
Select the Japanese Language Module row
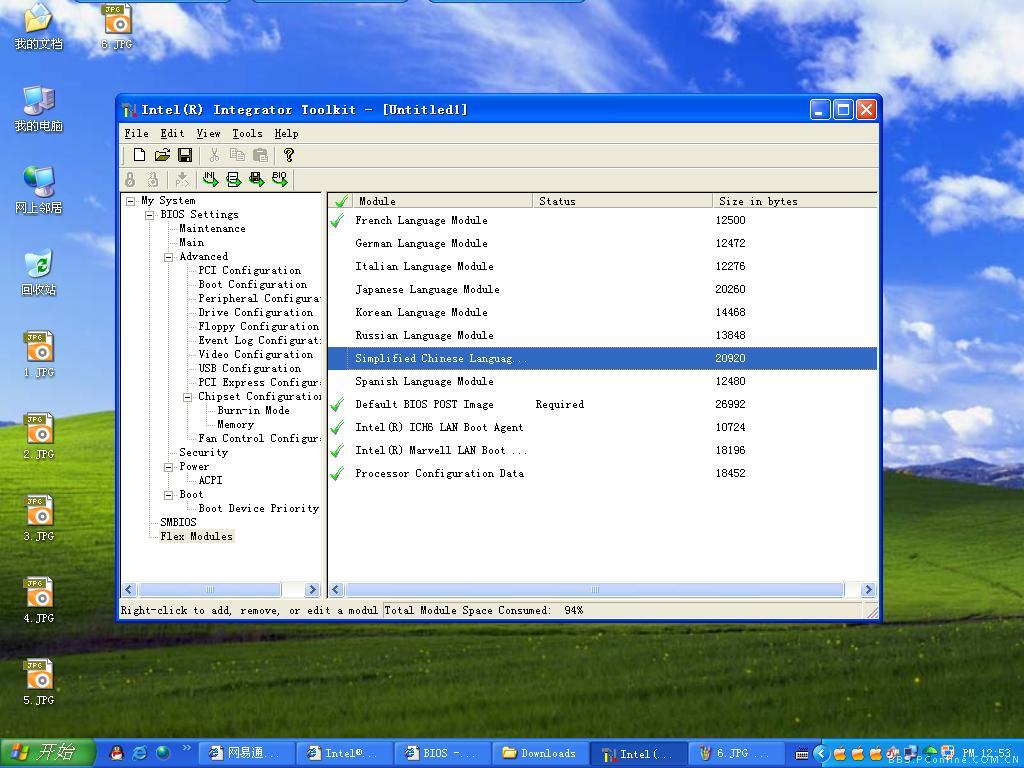[x=602, y=289]
